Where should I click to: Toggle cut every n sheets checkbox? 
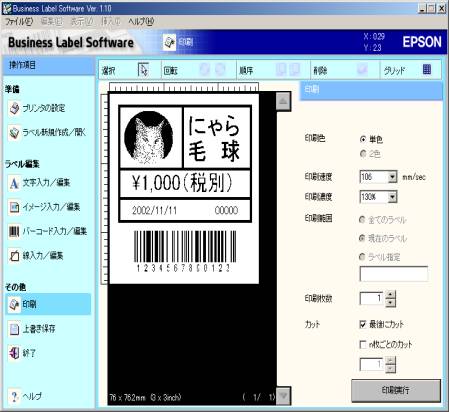pyautogui.click(x=363, y=344)
